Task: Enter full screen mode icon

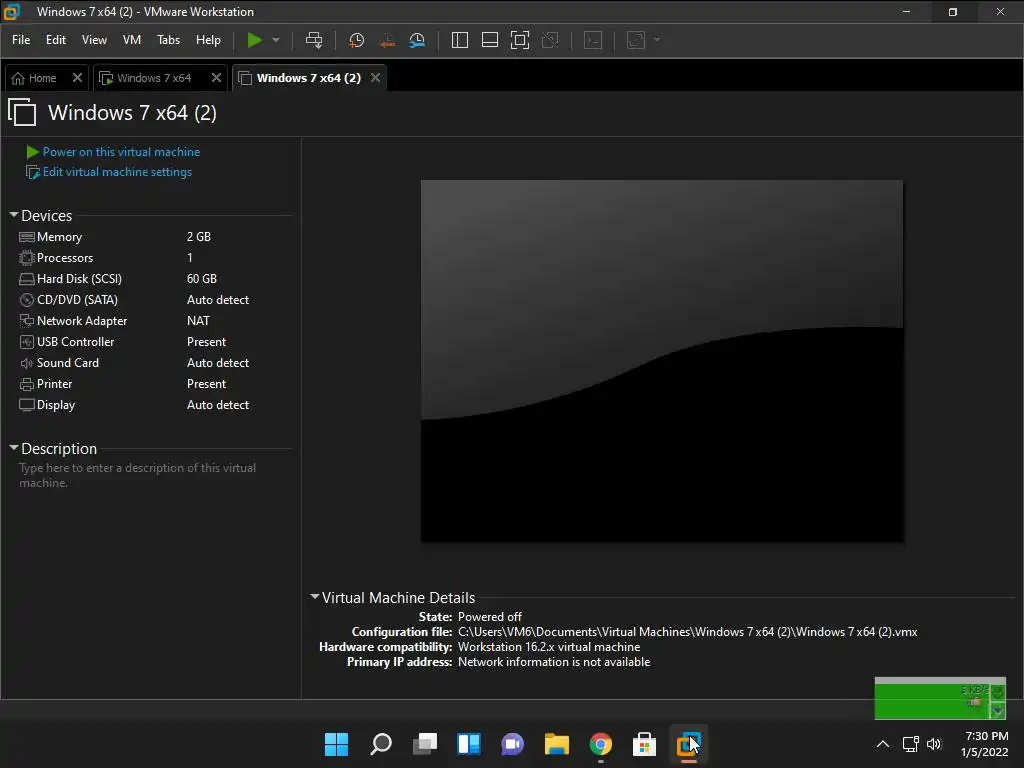Action: click(520, 40)
